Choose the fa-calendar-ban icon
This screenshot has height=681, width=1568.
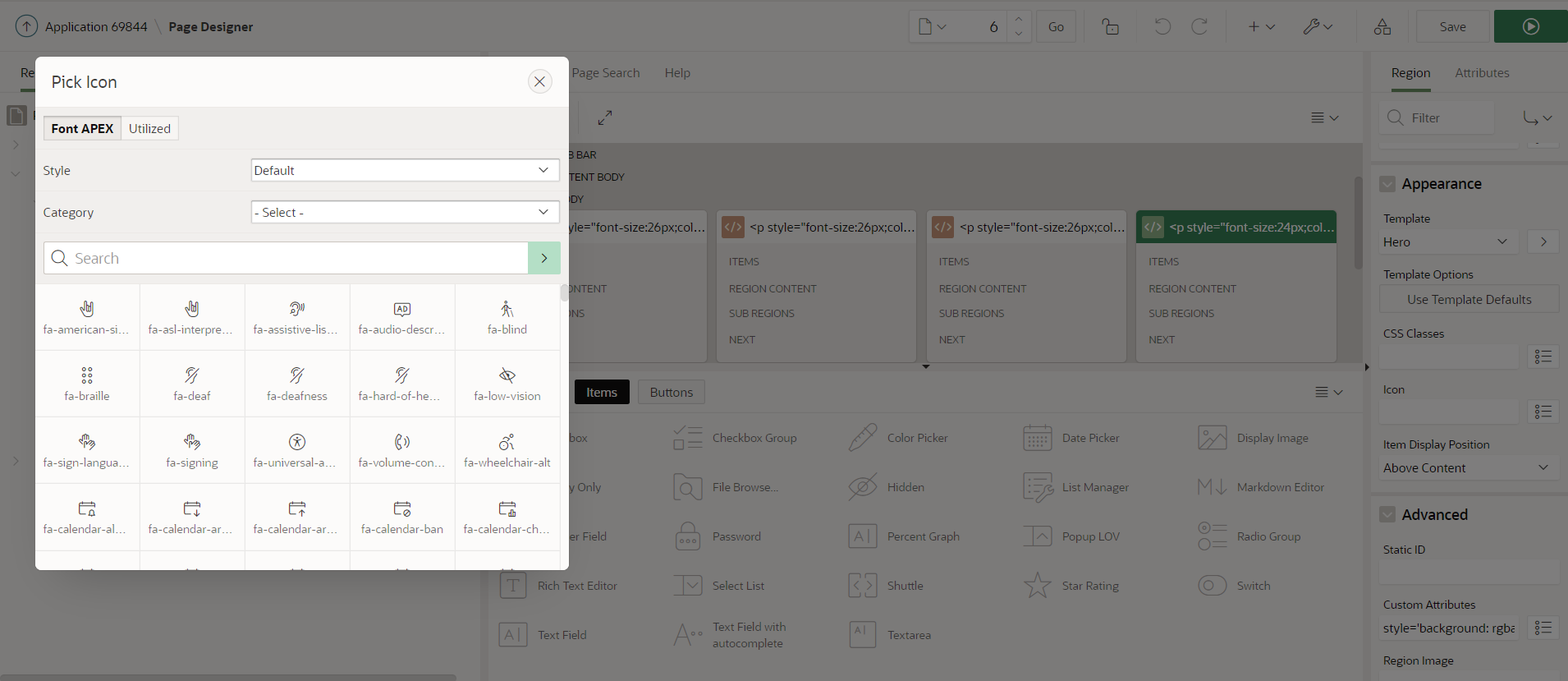402,517
